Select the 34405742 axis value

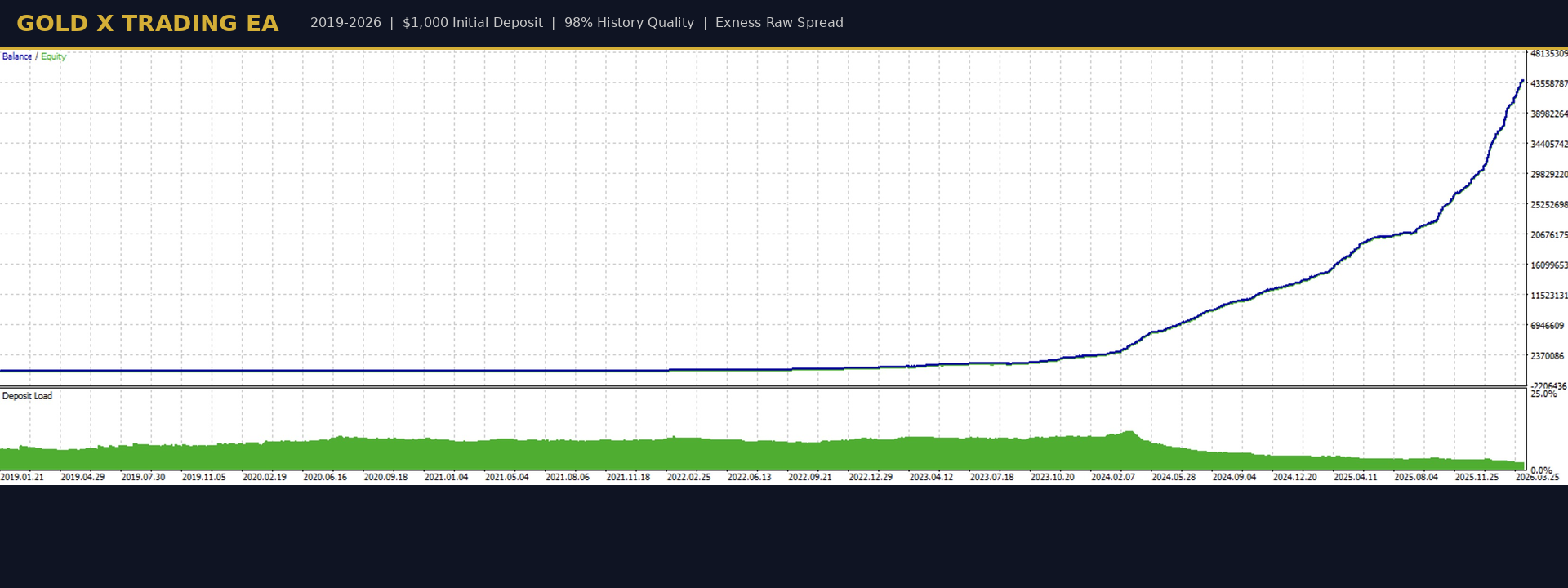pyautogui.click(x=1548, y=145)
